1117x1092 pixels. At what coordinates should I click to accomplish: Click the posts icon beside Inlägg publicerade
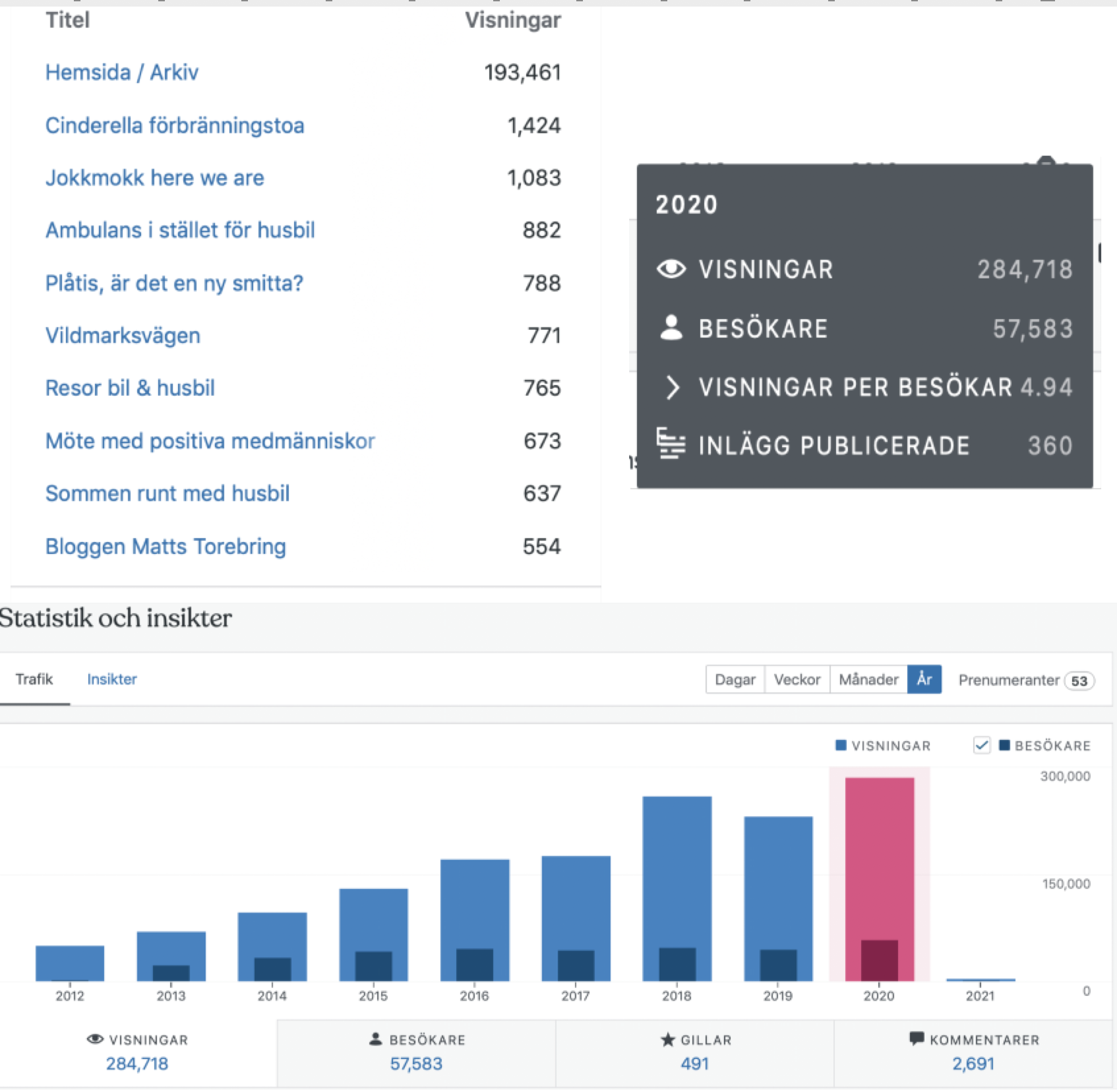[x=671, y=444]
